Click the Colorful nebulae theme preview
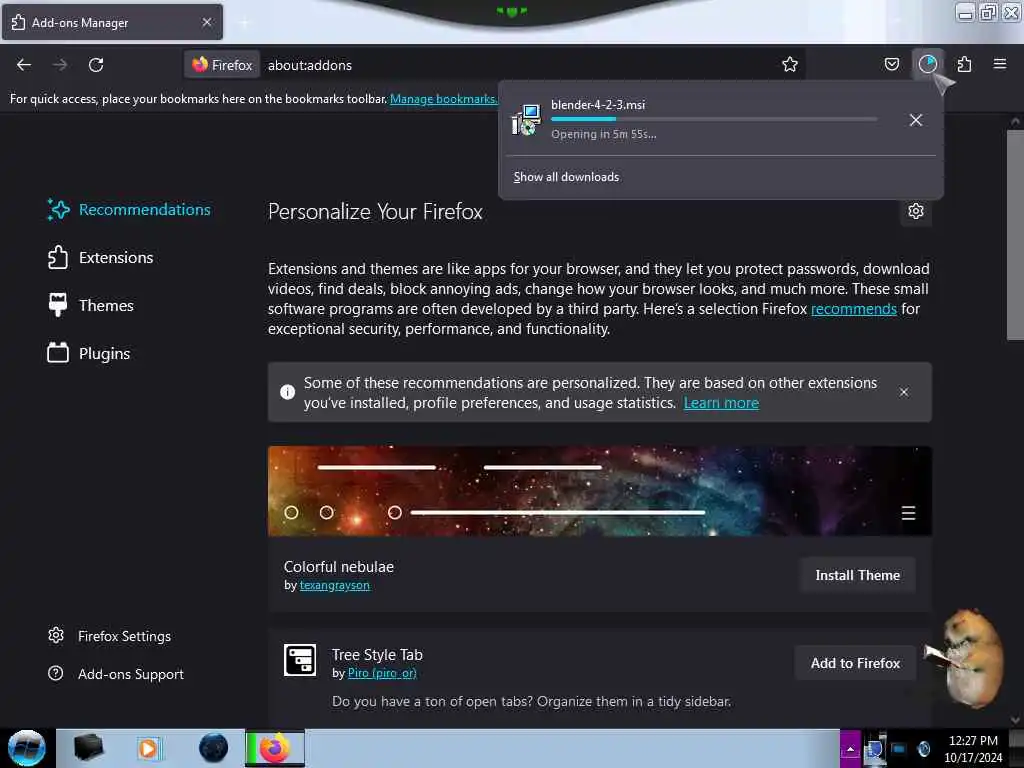This screenshot has width=1024, height=768. 600,491
